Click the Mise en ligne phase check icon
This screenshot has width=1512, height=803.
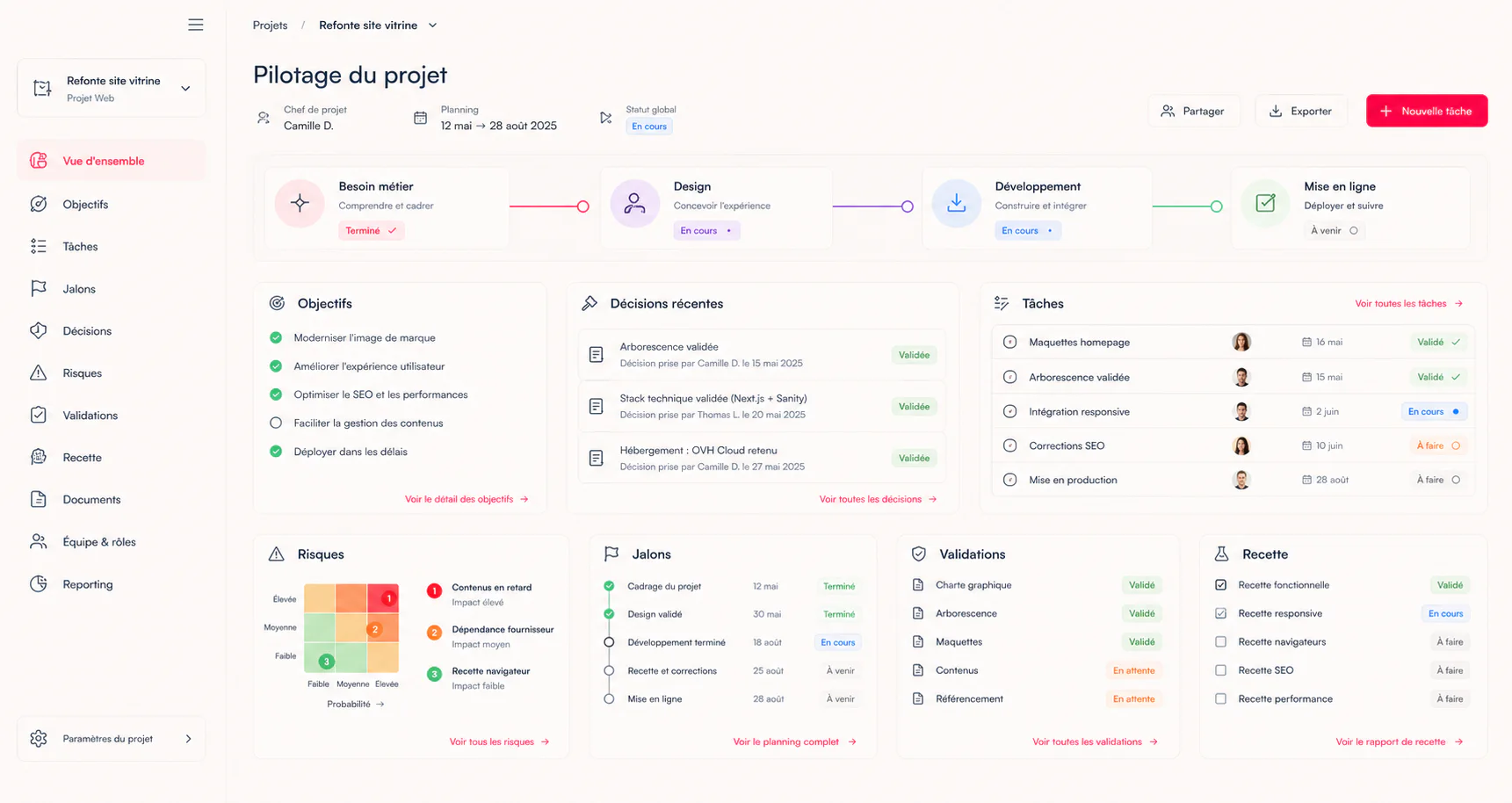(1265, 203)
